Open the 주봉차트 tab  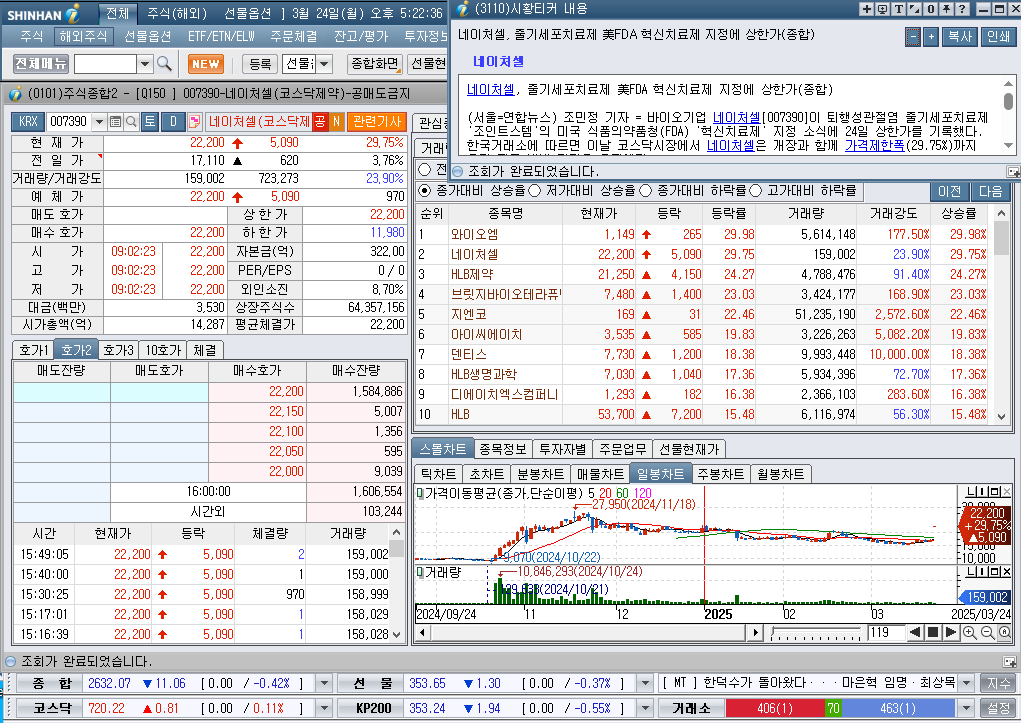[721, 474]
